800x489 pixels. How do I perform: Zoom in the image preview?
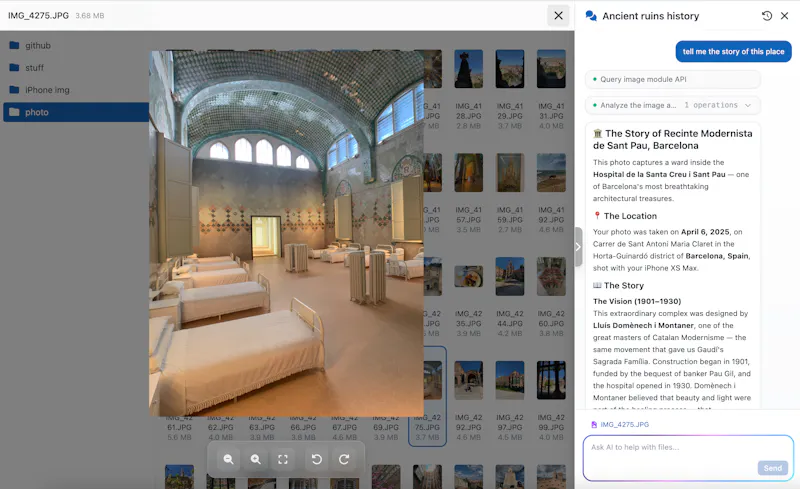click(256, 459)
